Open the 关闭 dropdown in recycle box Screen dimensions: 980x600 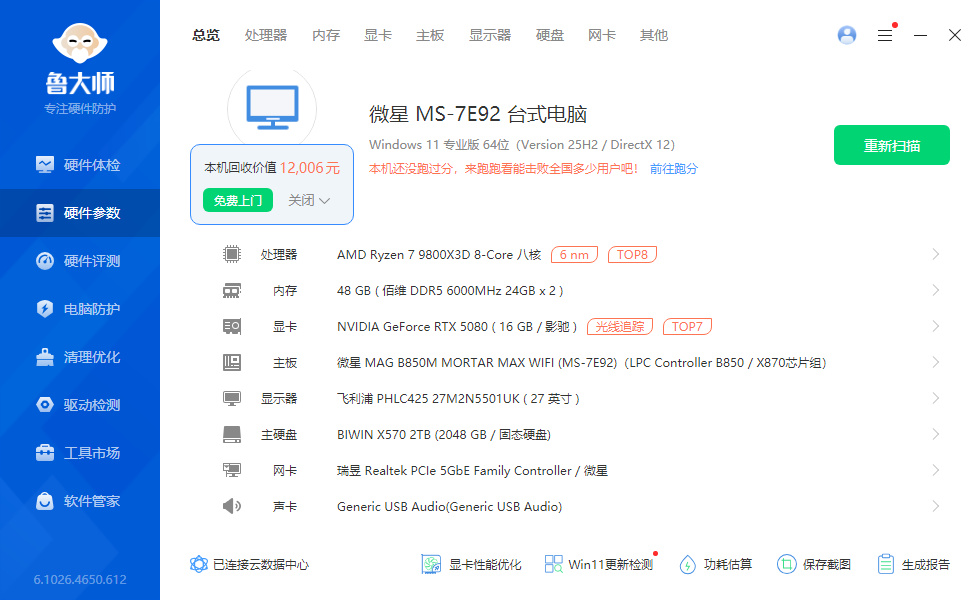(309, 200)
